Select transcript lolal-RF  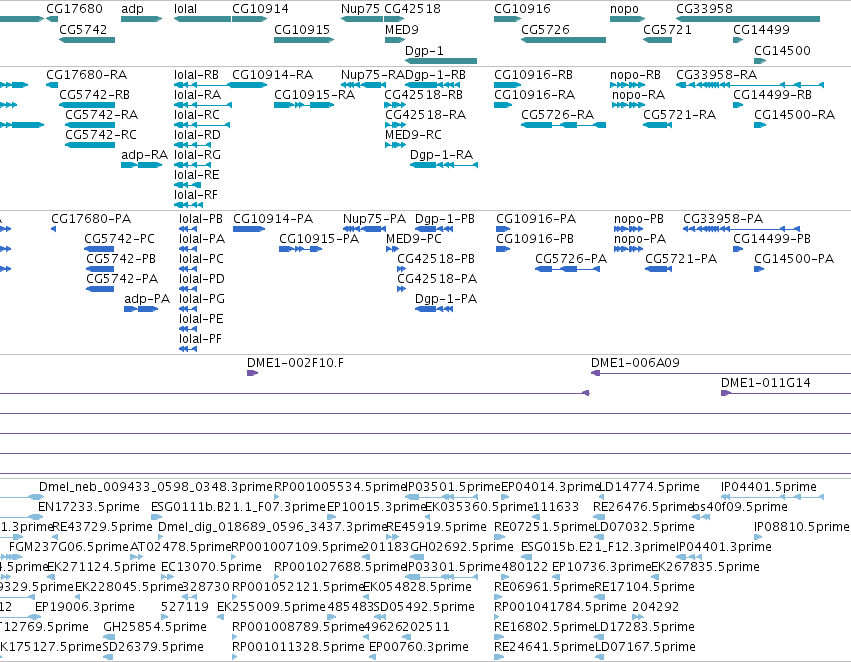pos(196,194)
